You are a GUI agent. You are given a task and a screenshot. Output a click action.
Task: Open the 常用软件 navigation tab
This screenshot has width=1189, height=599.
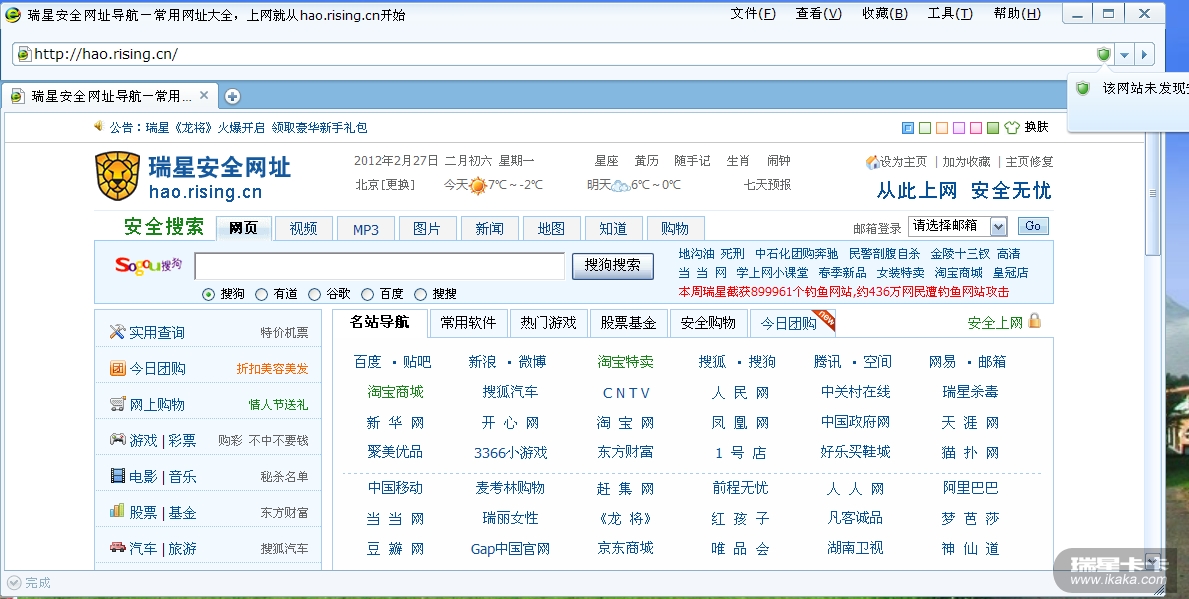pos(469,322)
